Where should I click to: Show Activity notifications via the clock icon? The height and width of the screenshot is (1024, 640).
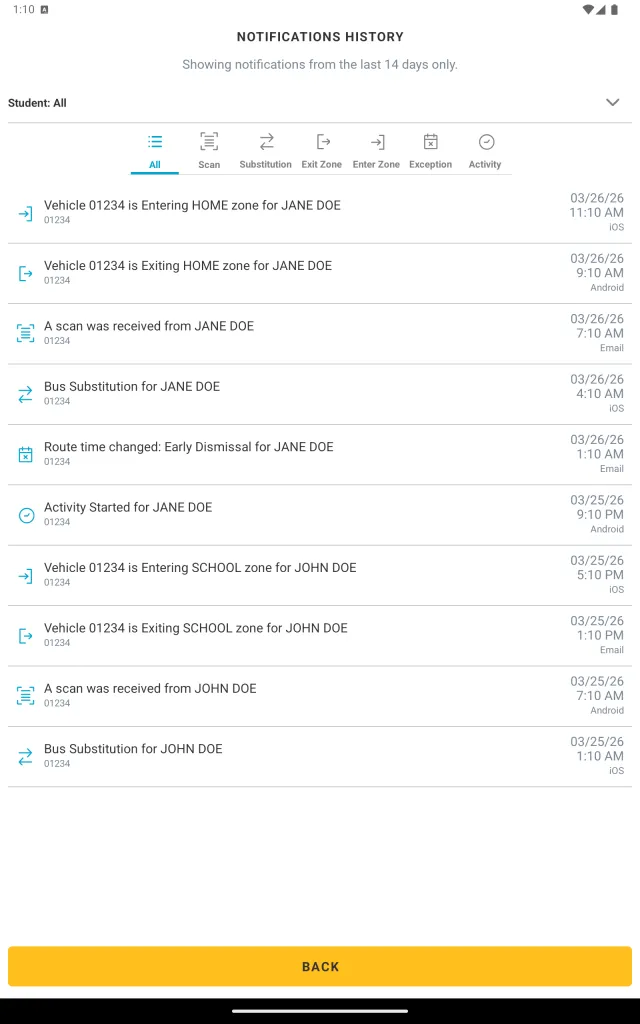click(486, 142)
